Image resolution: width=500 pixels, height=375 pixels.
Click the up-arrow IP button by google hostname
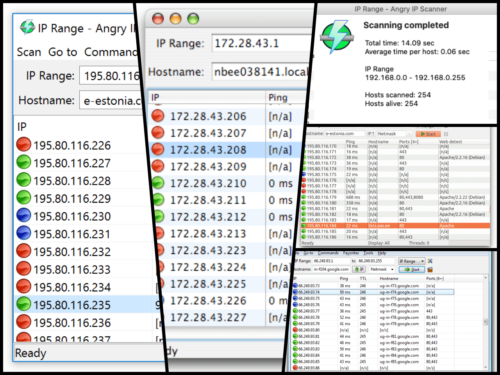[x=359, y=269]
